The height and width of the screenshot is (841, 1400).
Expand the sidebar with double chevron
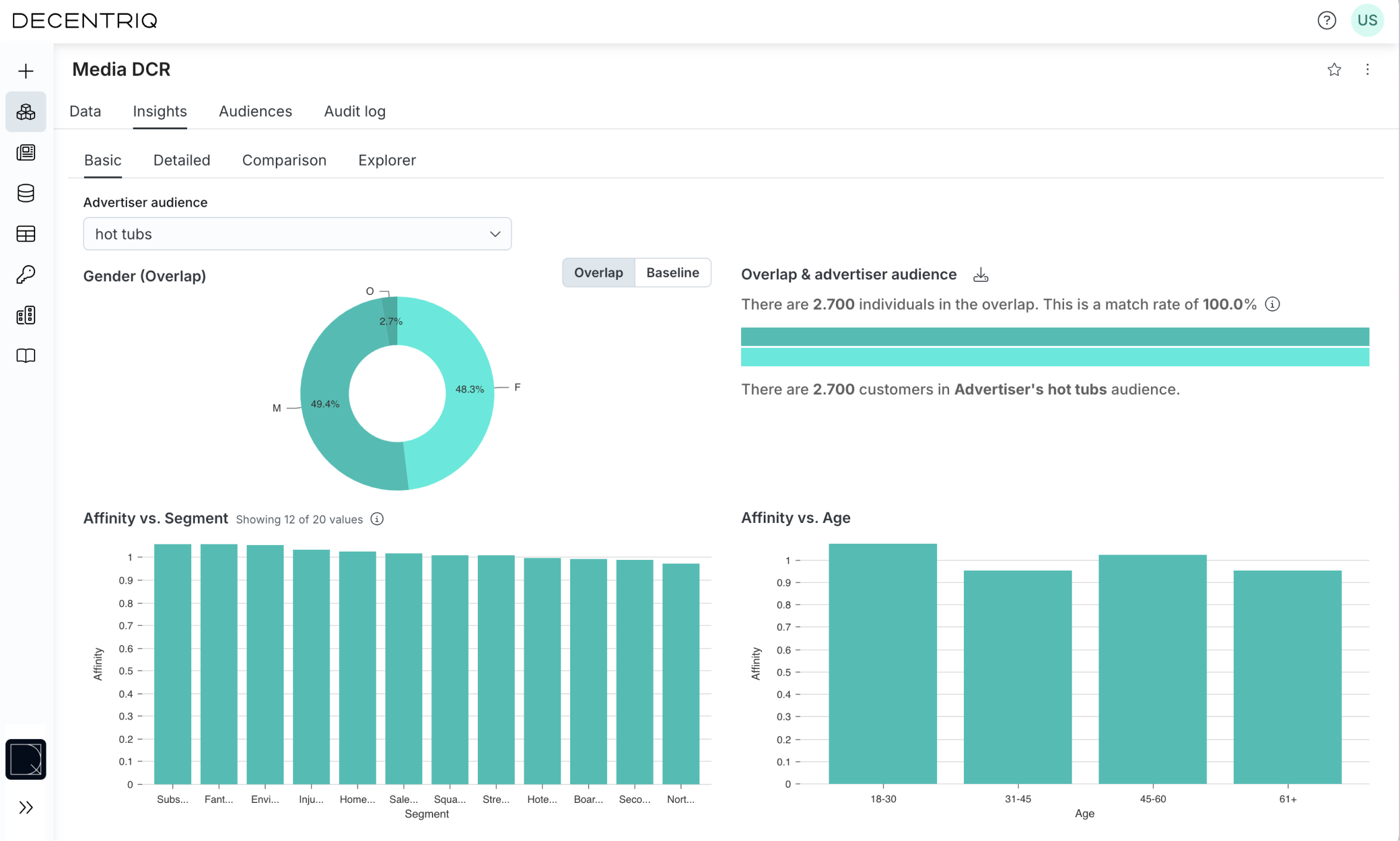[x=26, y=807]
